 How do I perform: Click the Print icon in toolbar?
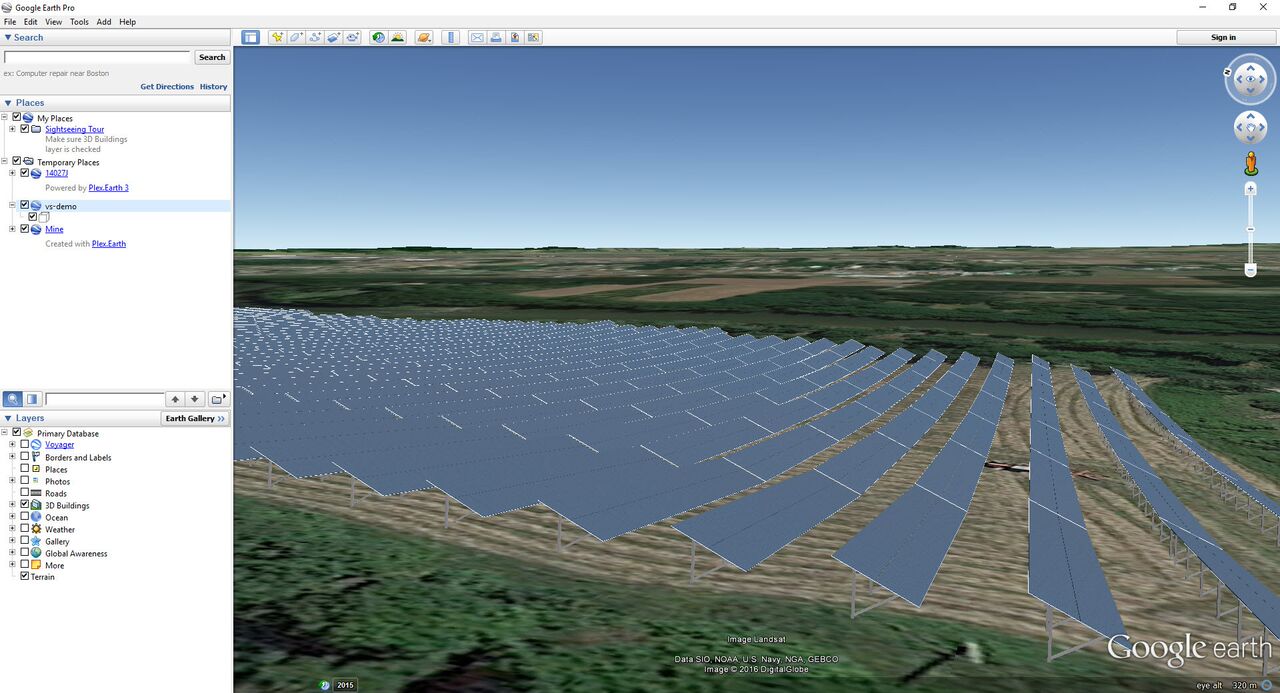496,37
